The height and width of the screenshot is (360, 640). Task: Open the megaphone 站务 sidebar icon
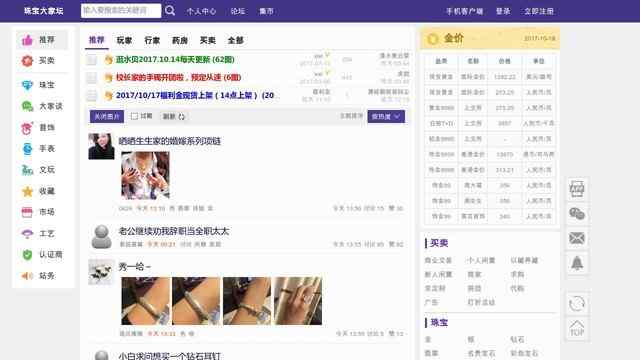point(27,276)
